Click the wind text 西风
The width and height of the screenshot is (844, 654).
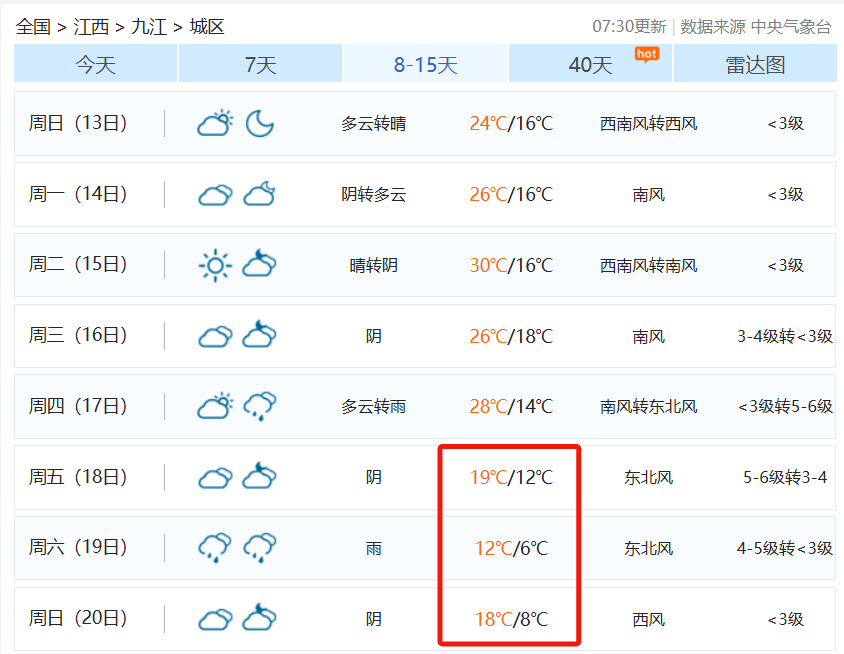click(x=649, y=620)
